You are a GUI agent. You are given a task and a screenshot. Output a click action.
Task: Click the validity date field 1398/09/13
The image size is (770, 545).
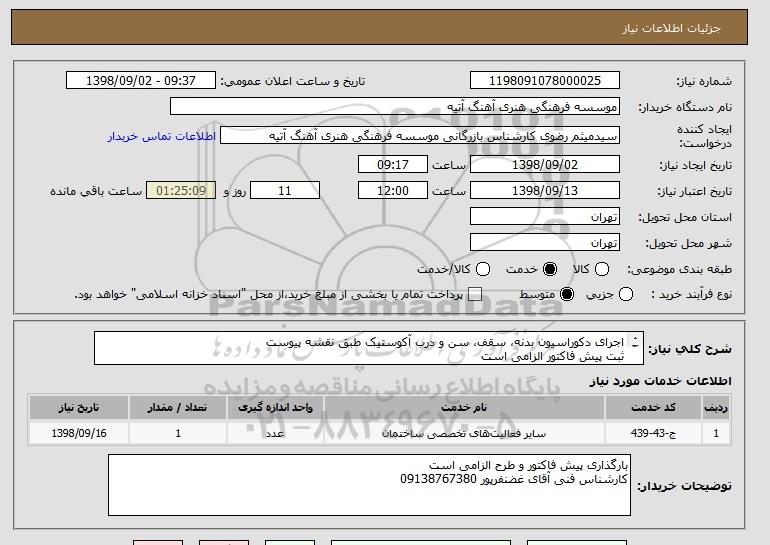pyautogui.click(x=545, y=191)
